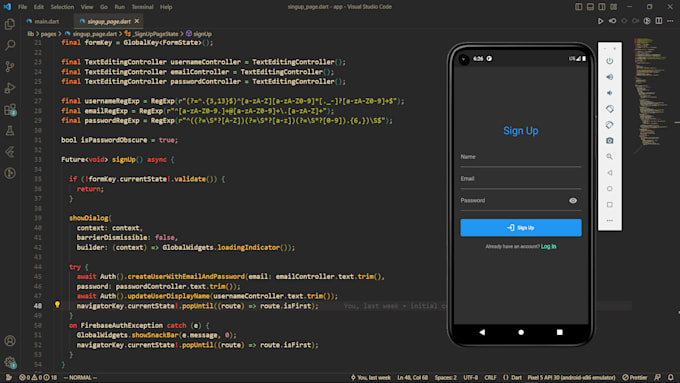The height and width of the screenshot is (383, 680).
Task: Click emulator toolbar home circle
Action: coord(609,189)
